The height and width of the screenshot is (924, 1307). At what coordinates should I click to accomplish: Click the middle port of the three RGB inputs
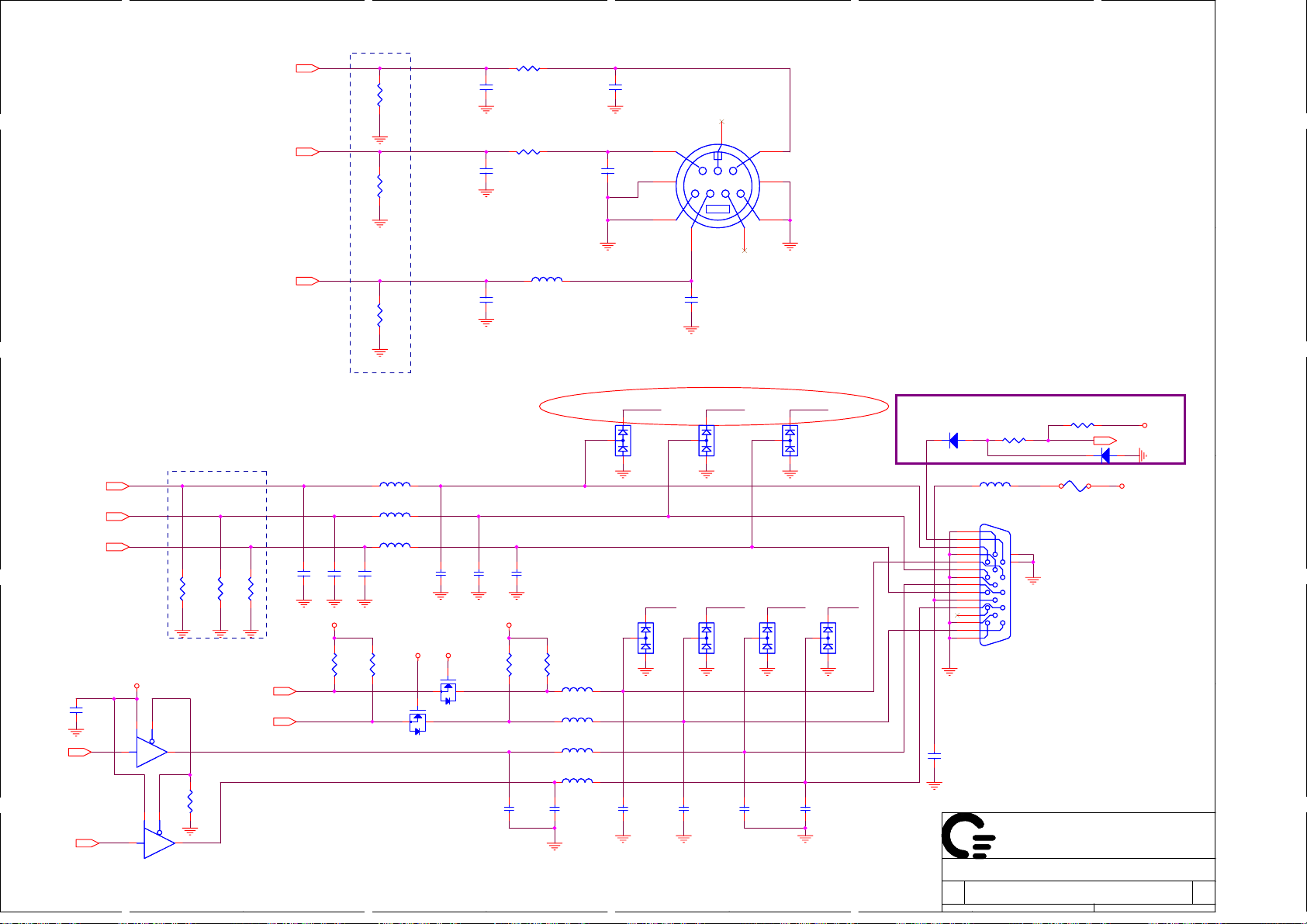[x=118, y=516]
